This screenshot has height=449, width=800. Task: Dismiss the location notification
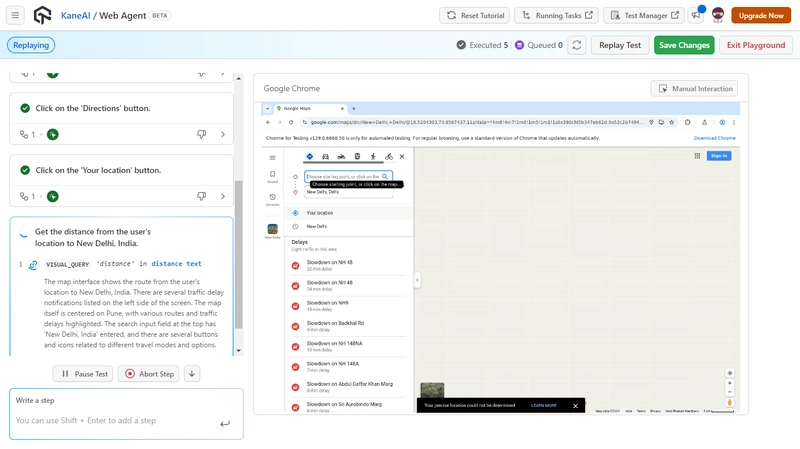point(576,406)
